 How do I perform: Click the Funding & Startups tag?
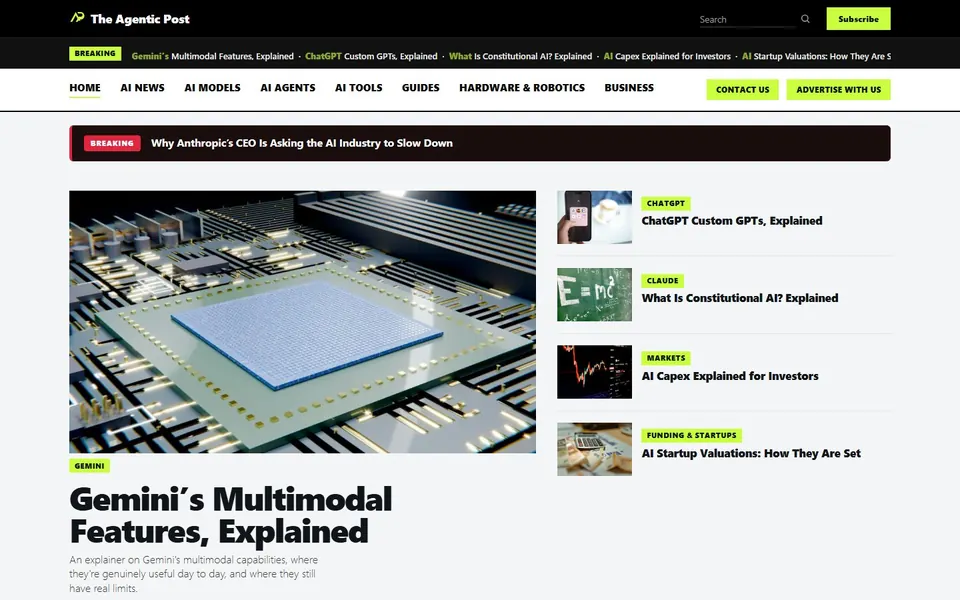pyautogui.click(x=691, y=435)
